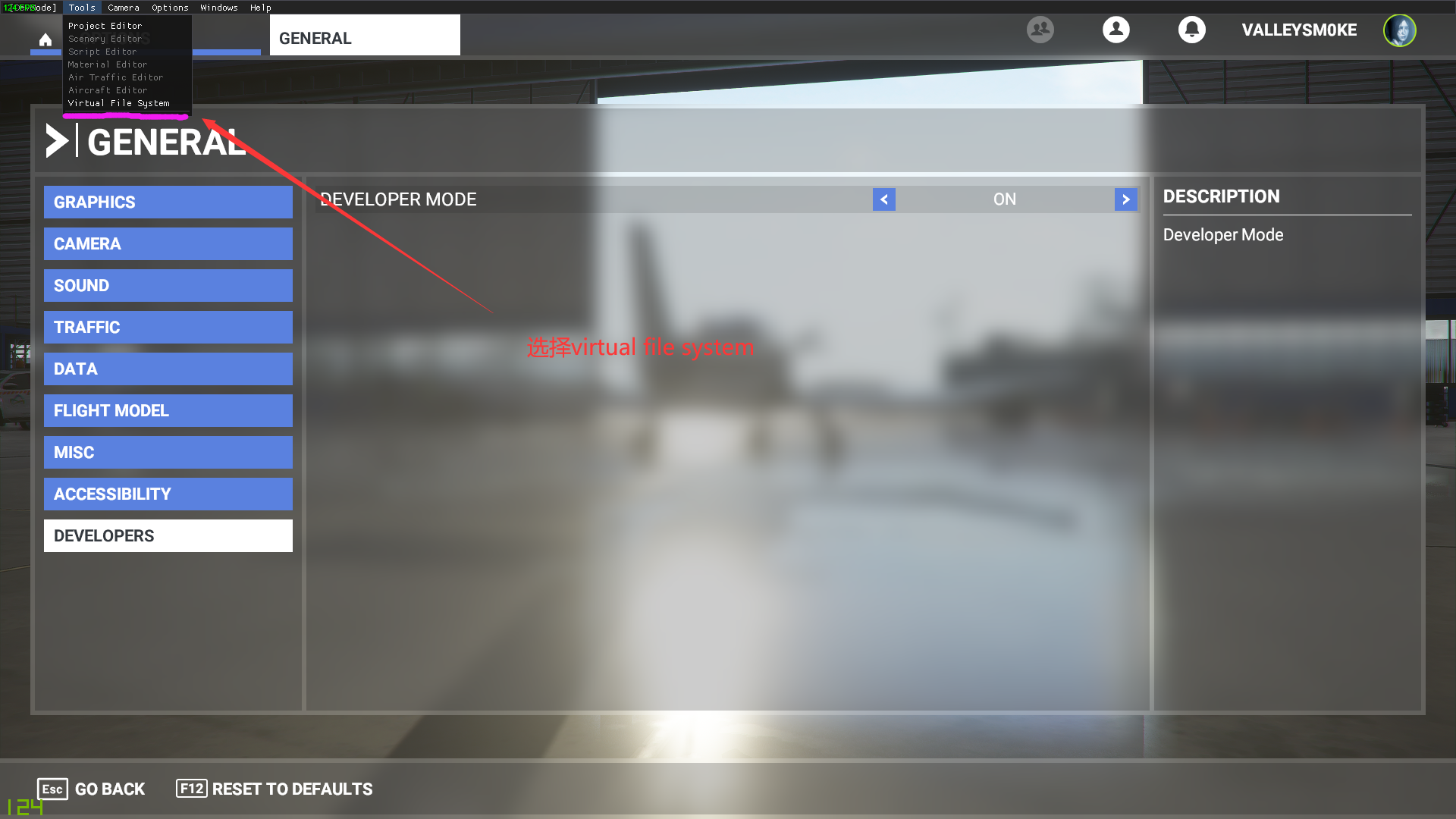Press ESC to Go Back
The width and height of the screenshot is (1456, 819).
coord(51,789)
